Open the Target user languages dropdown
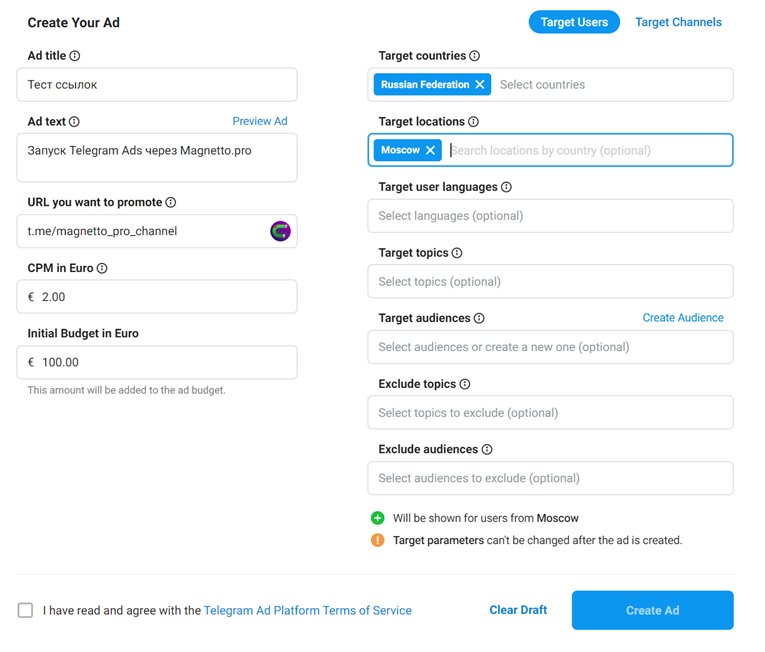This screenshot has width=765, height=652. point(550,216)
